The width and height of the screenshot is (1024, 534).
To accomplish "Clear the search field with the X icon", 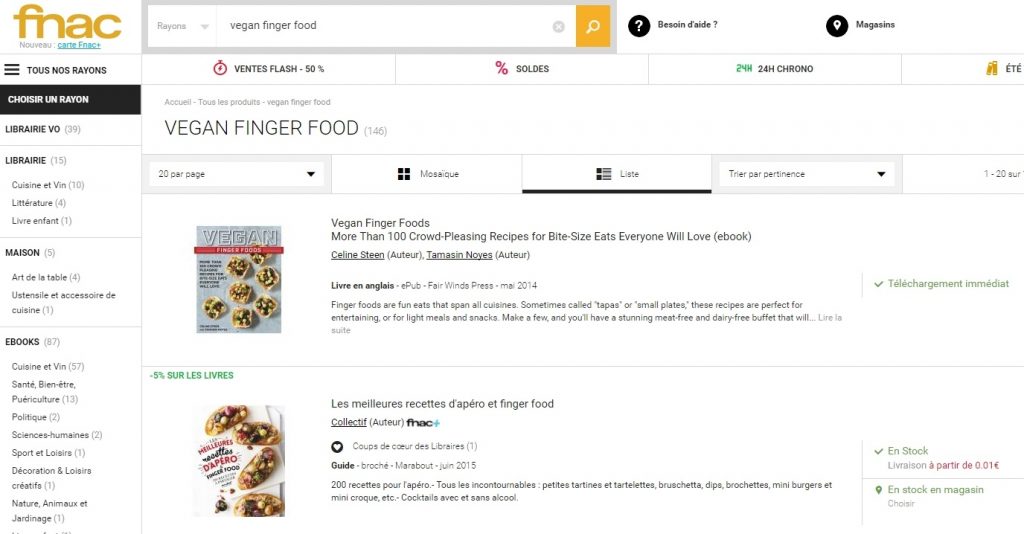I will (558, 26).
